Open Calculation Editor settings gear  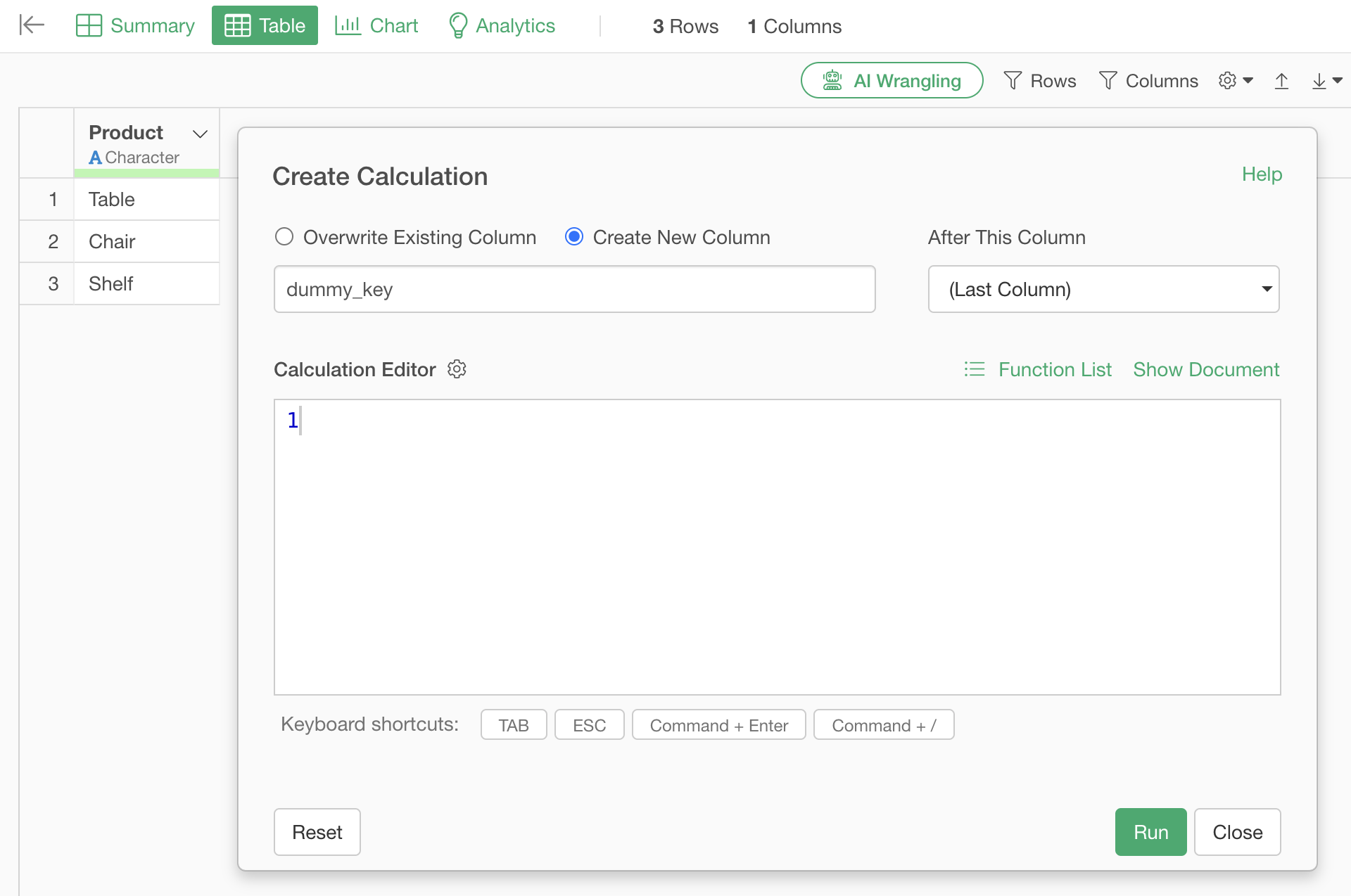457,369
